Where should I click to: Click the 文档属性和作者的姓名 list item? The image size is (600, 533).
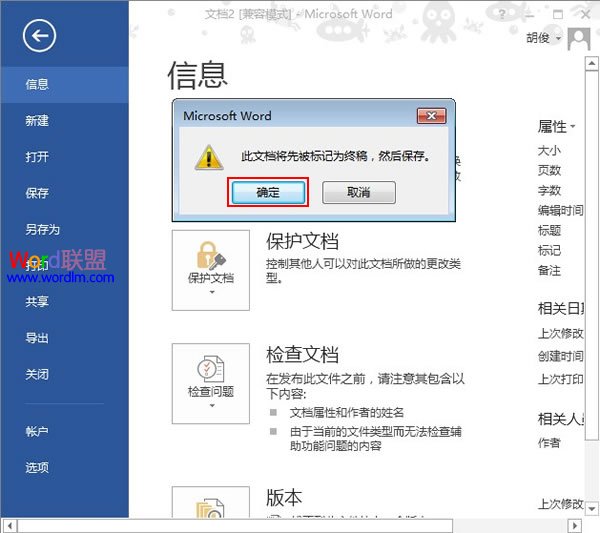(347, 412)
